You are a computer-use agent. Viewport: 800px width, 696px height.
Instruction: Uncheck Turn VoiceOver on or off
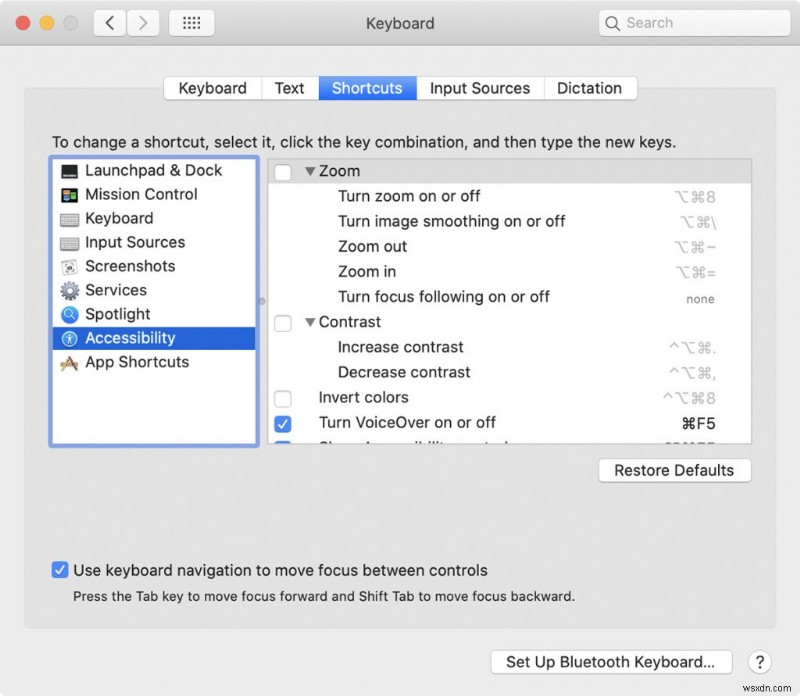pyautogui.click(x=283, y=423)
